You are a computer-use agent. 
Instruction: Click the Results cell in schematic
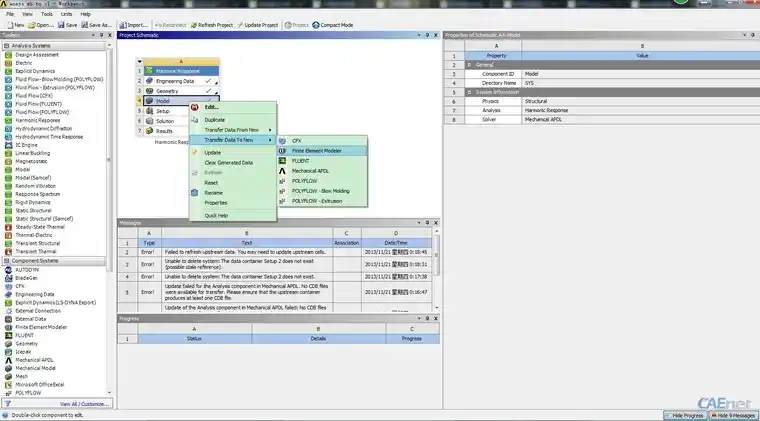click(166, 131)
